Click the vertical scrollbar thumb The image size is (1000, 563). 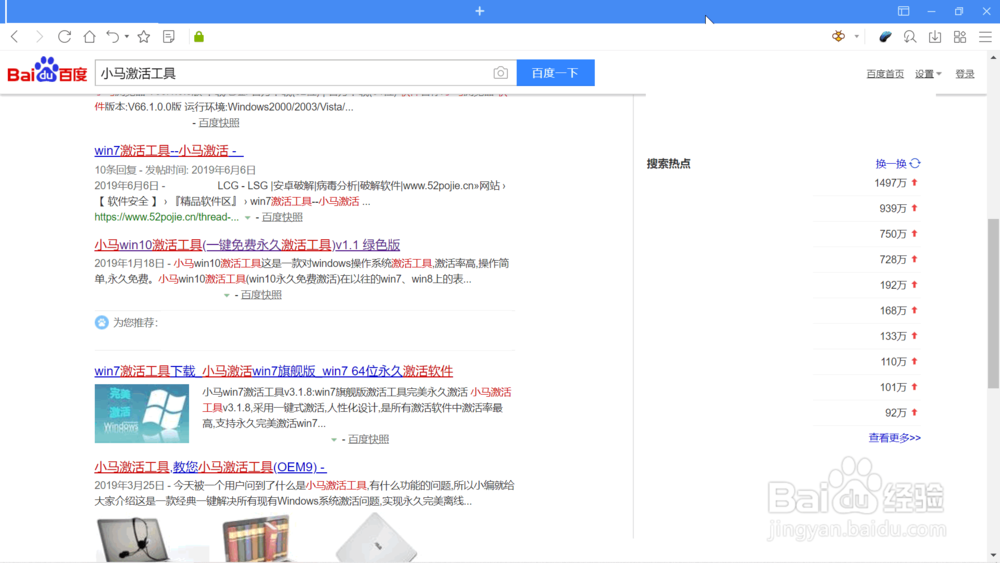tap(994, 303)
